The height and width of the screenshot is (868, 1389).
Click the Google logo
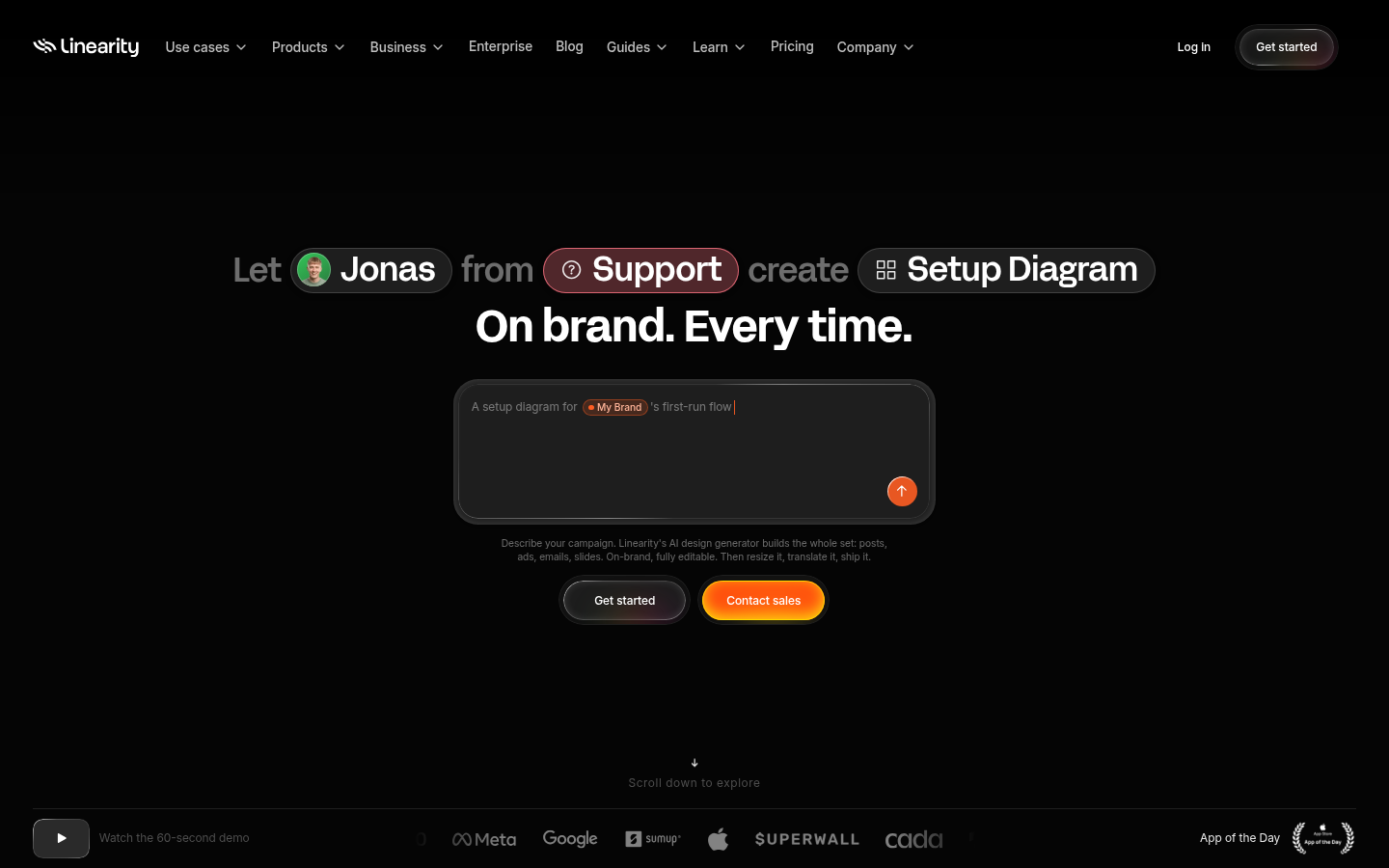[570, 839]
